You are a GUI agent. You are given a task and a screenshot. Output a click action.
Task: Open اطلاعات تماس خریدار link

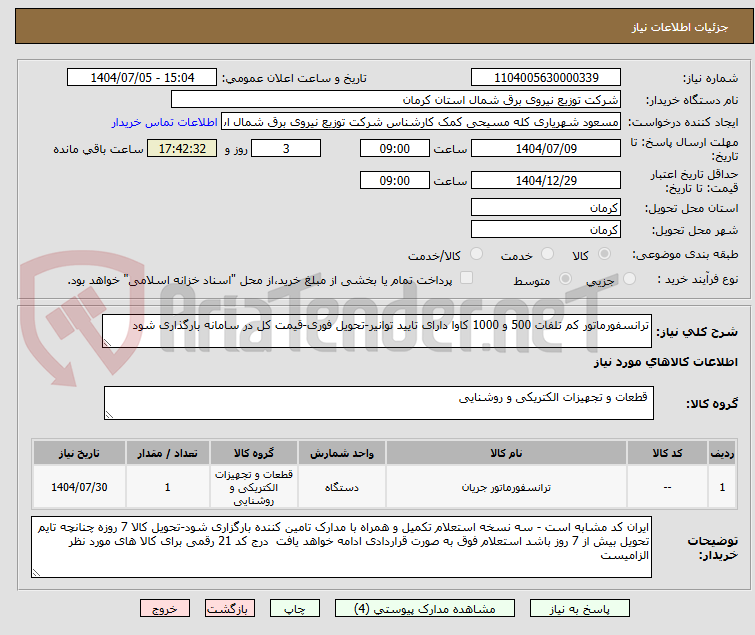pos(165,122)
